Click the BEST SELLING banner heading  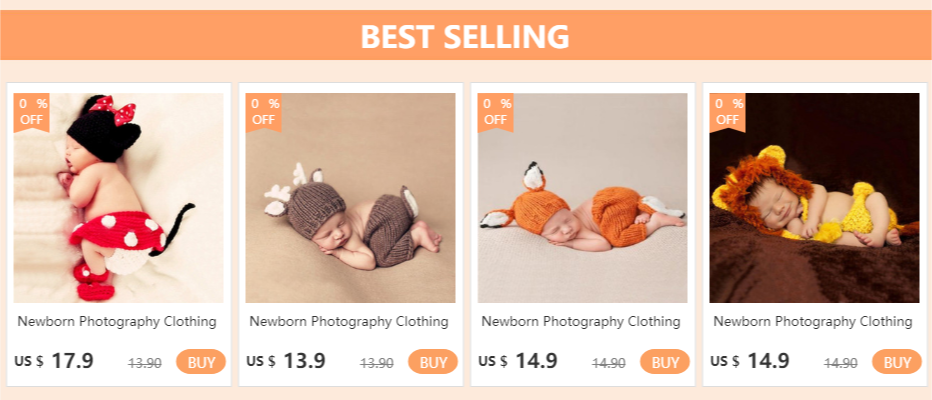465,37
